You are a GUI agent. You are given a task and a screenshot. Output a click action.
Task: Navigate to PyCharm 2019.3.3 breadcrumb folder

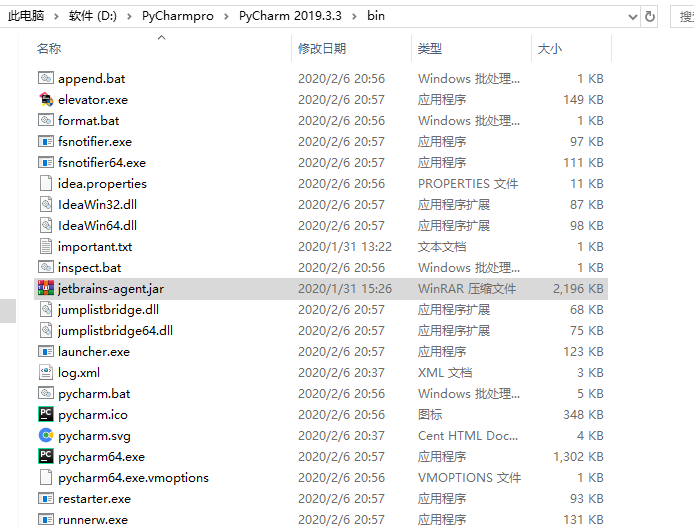coord(290,16)
